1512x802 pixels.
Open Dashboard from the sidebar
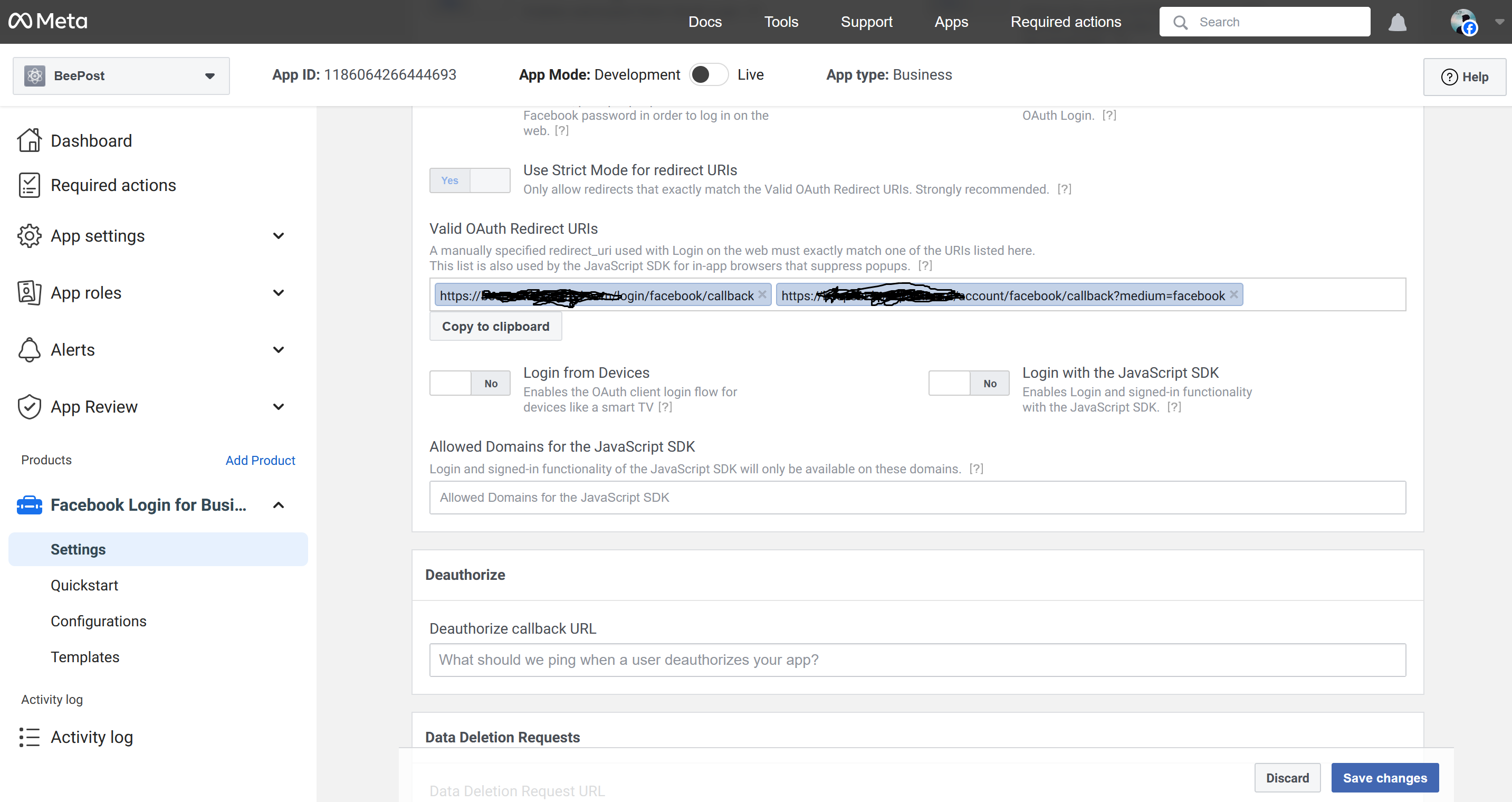click(x=91, y=140)
